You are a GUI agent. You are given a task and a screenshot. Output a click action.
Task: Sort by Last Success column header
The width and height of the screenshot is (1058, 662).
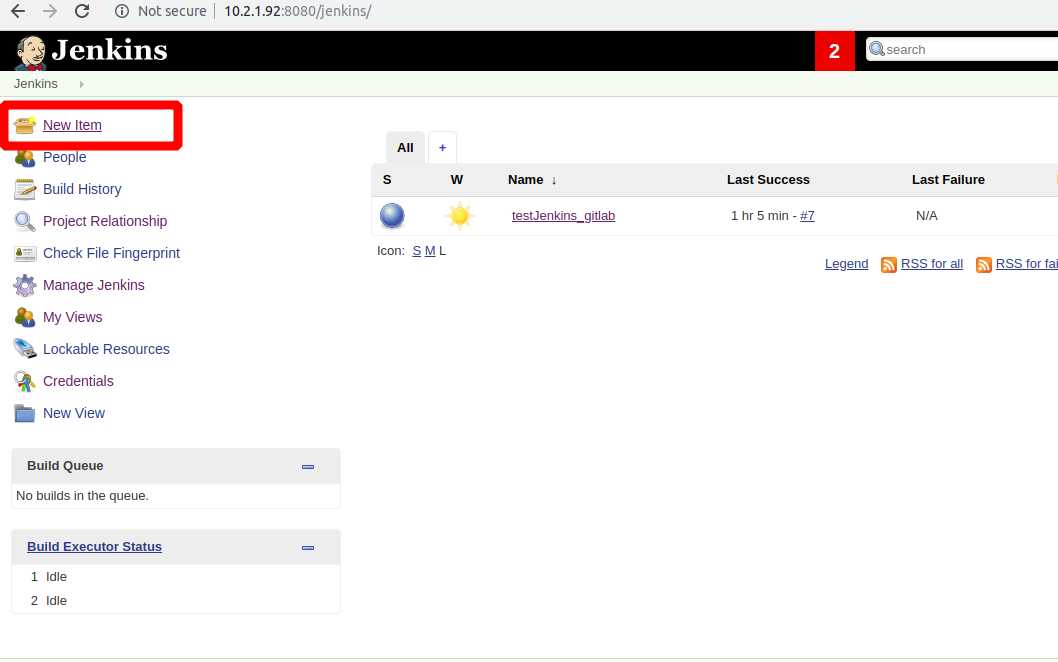click(768, 180)
